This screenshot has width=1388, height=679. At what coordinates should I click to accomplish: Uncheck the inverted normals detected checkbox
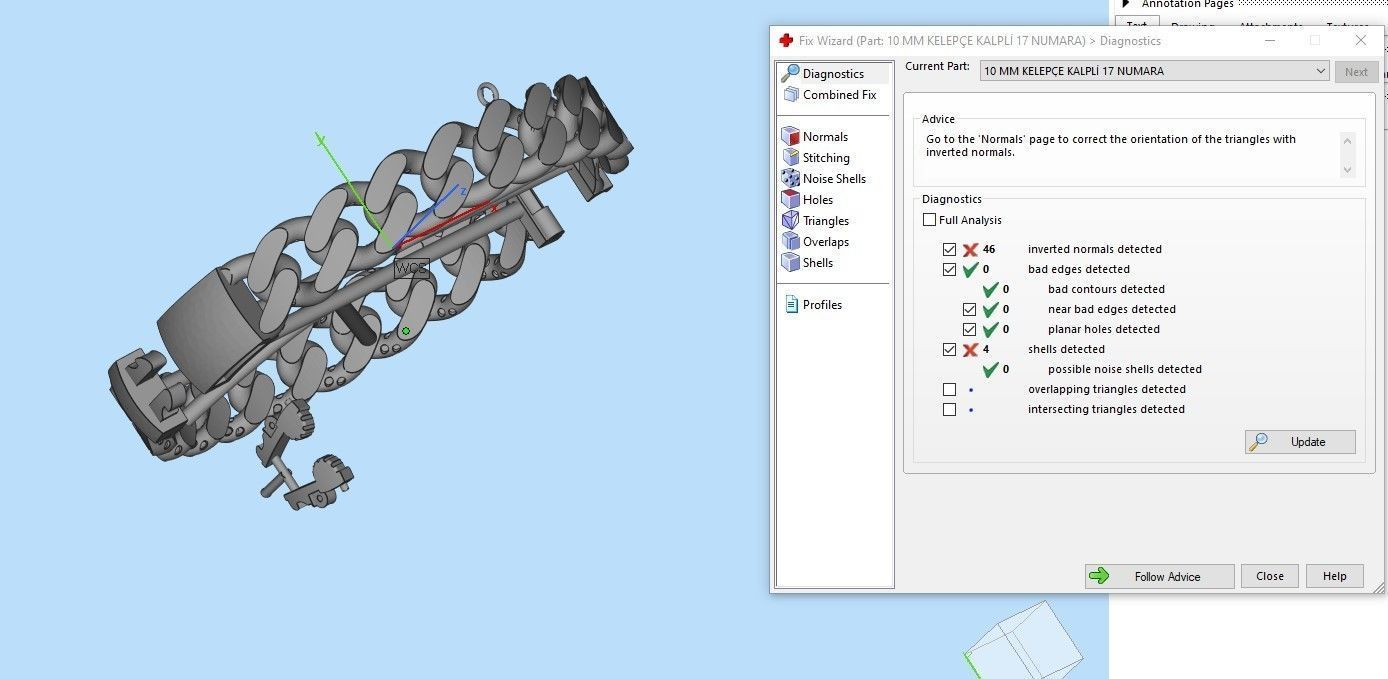pos(950,249)
